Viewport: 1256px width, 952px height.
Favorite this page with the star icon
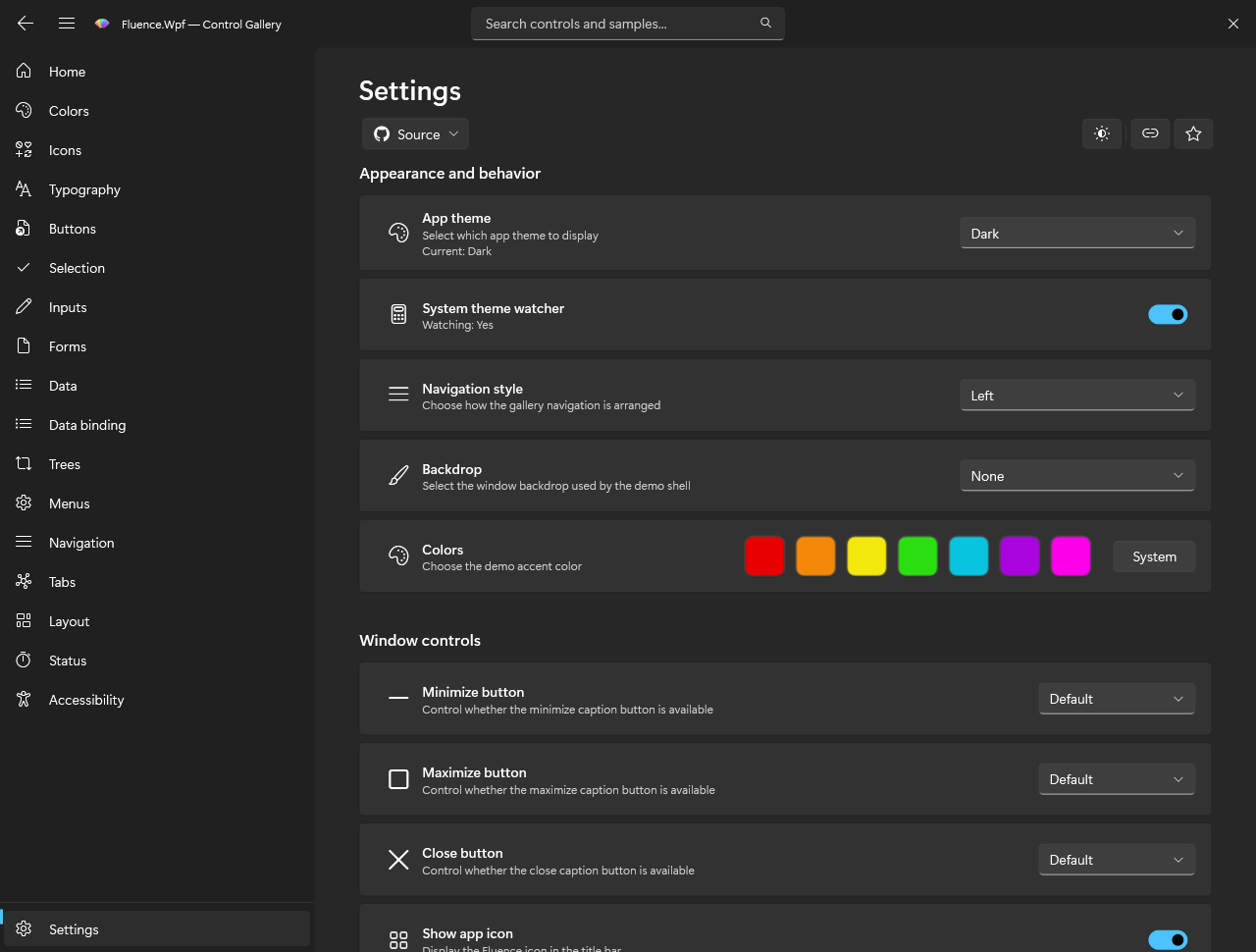[x=1193, y=133]
